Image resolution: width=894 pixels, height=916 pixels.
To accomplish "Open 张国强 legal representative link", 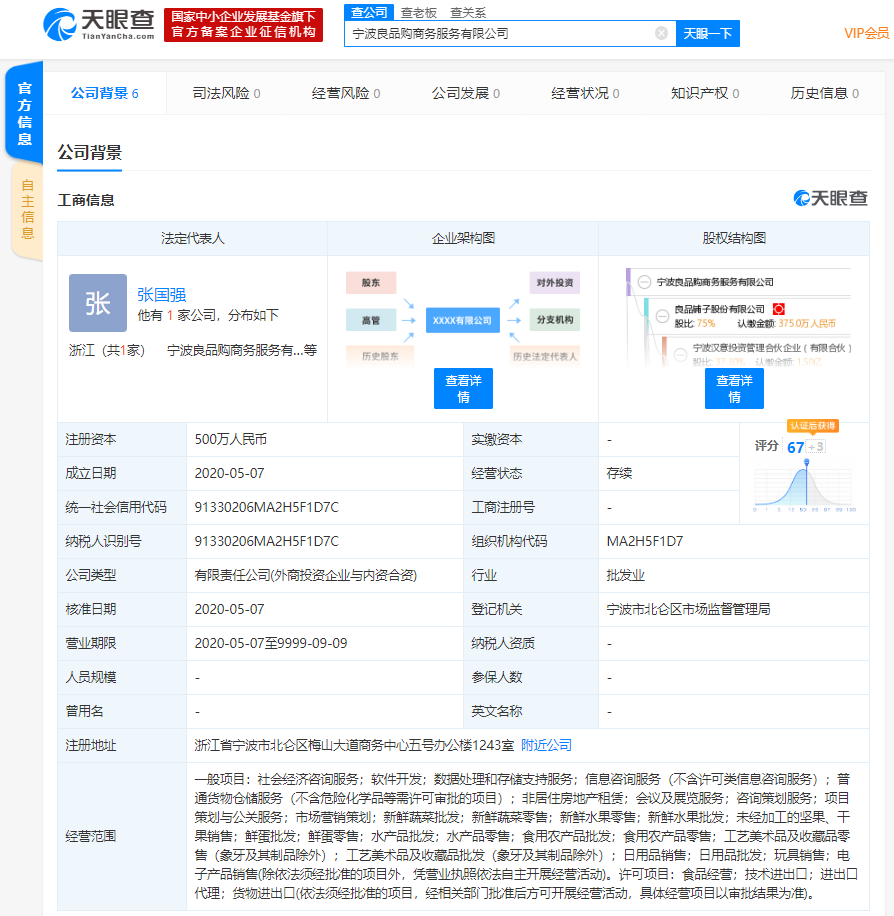I will 161,295.
